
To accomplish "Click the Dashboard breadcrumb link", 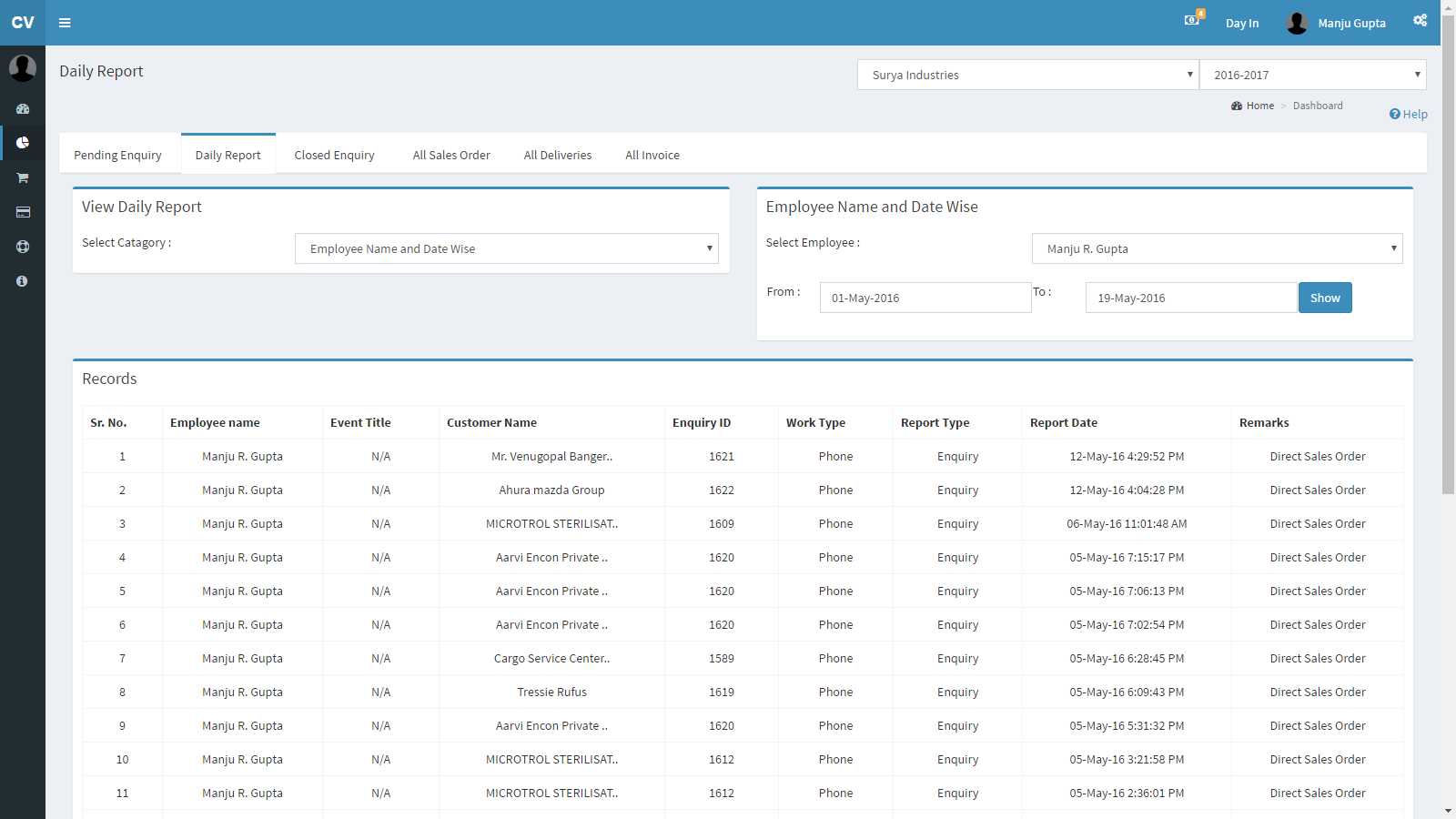I will [1318, 106].
